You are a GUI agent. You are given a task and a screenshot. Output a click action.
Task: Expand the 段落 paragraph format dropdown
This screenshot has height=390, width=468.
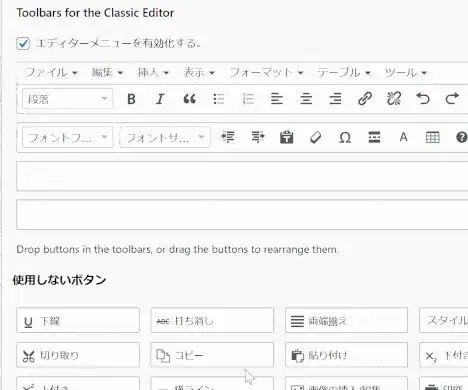(x=68, y=99)
